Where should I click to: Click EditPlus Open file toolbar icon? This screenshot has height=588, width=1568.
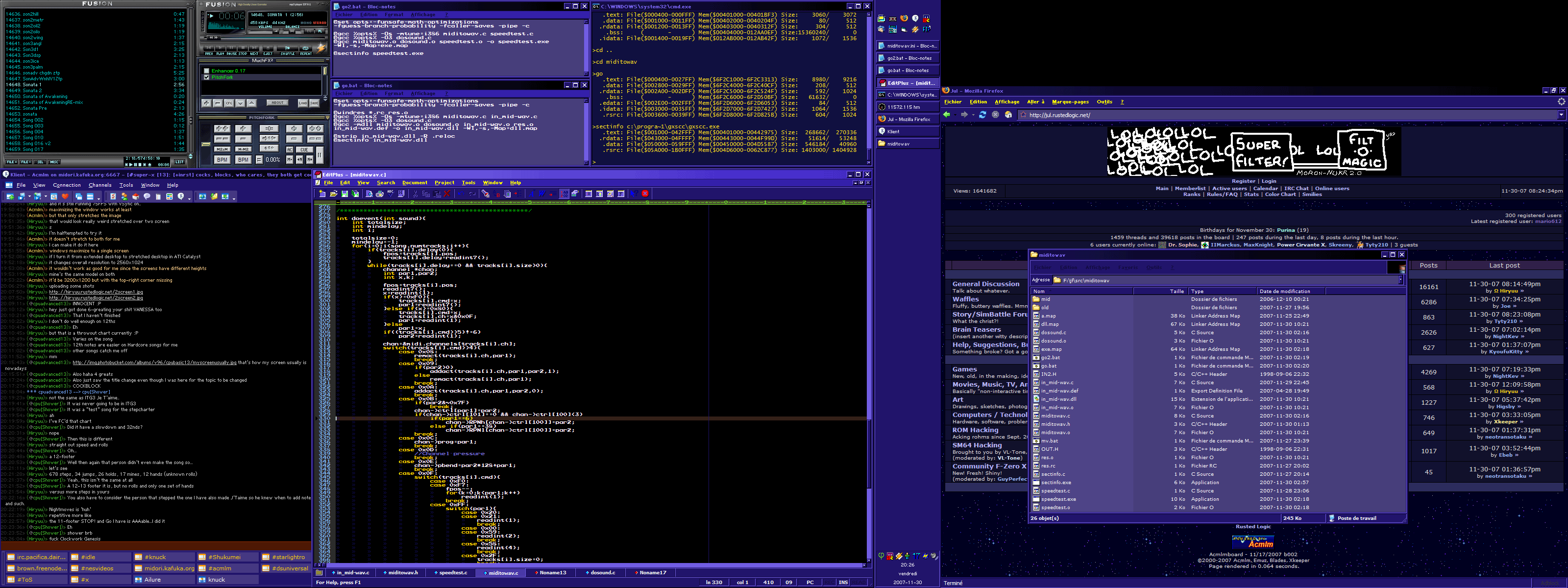(x=334, y=194)
